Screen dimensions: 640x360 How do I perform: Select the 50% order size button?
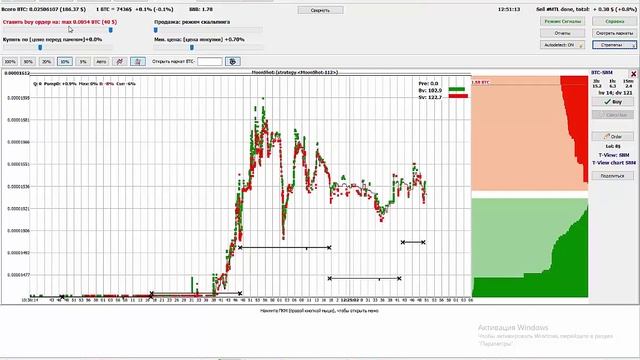pos(28,62)
